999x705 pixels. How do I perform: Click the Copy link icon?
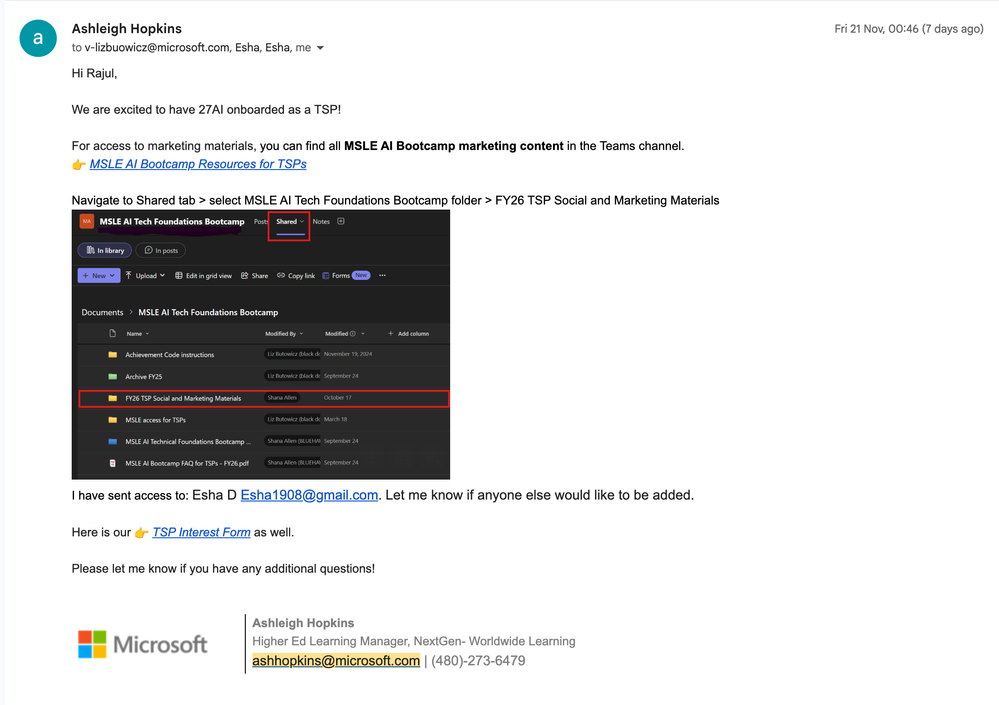tap(281, 276)
